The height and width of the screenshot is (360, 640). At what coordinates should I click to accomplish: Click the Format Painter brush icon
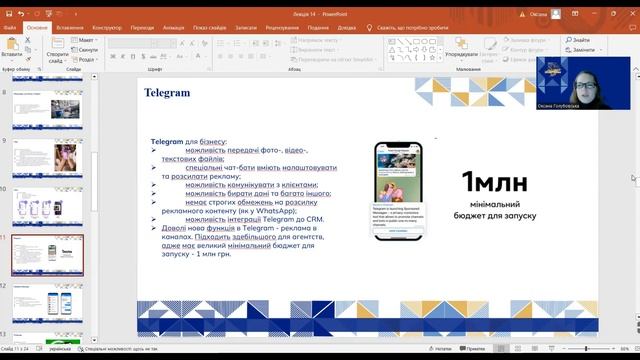[x=28, y=59]
